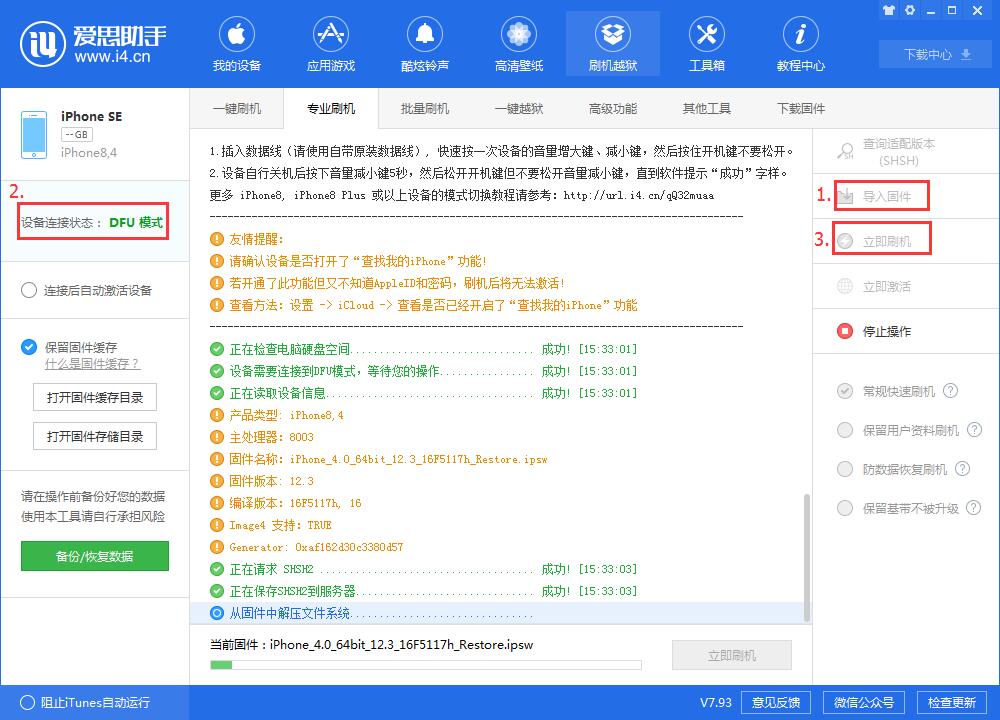Switch to the 批量刷机 tab
Image resolution: width=1000 pixels, height=720 pixels.
[424, 108]
